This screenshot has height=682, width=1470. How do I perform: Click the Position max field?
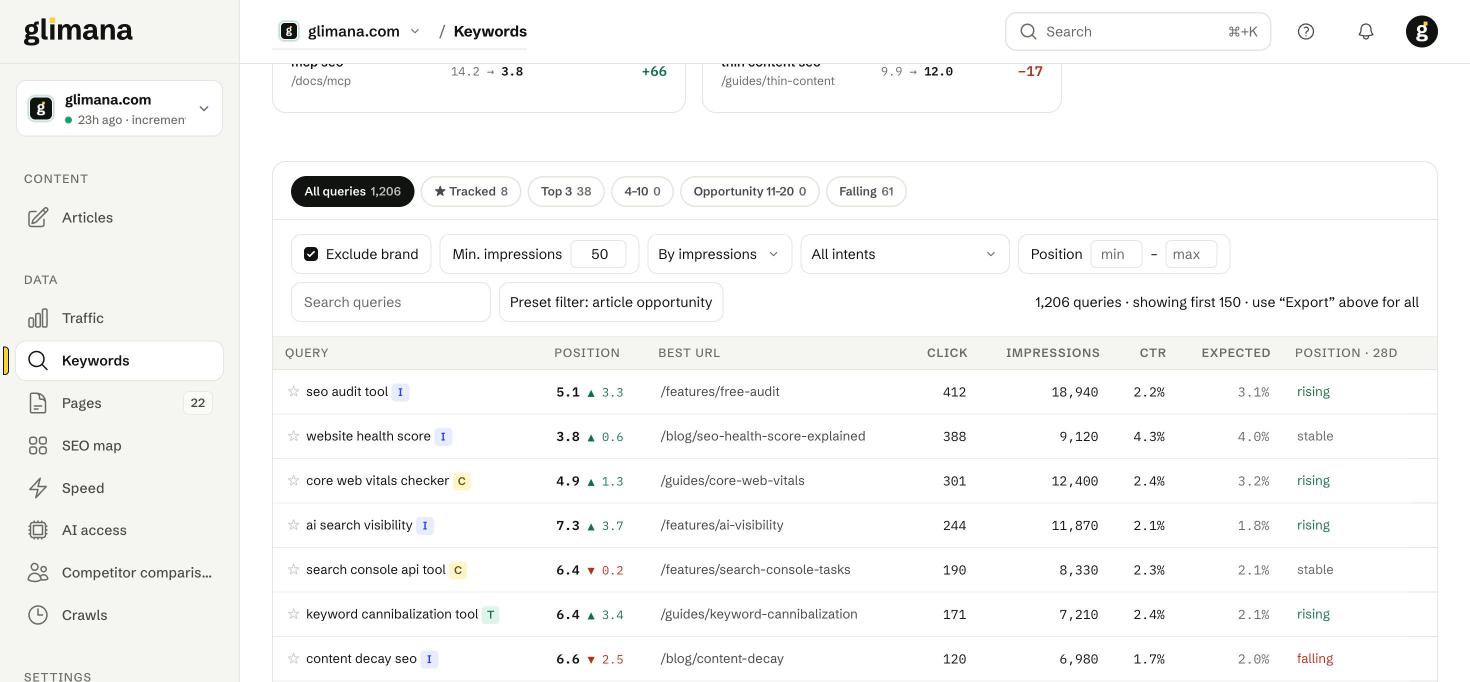(x=1191, y=254)
